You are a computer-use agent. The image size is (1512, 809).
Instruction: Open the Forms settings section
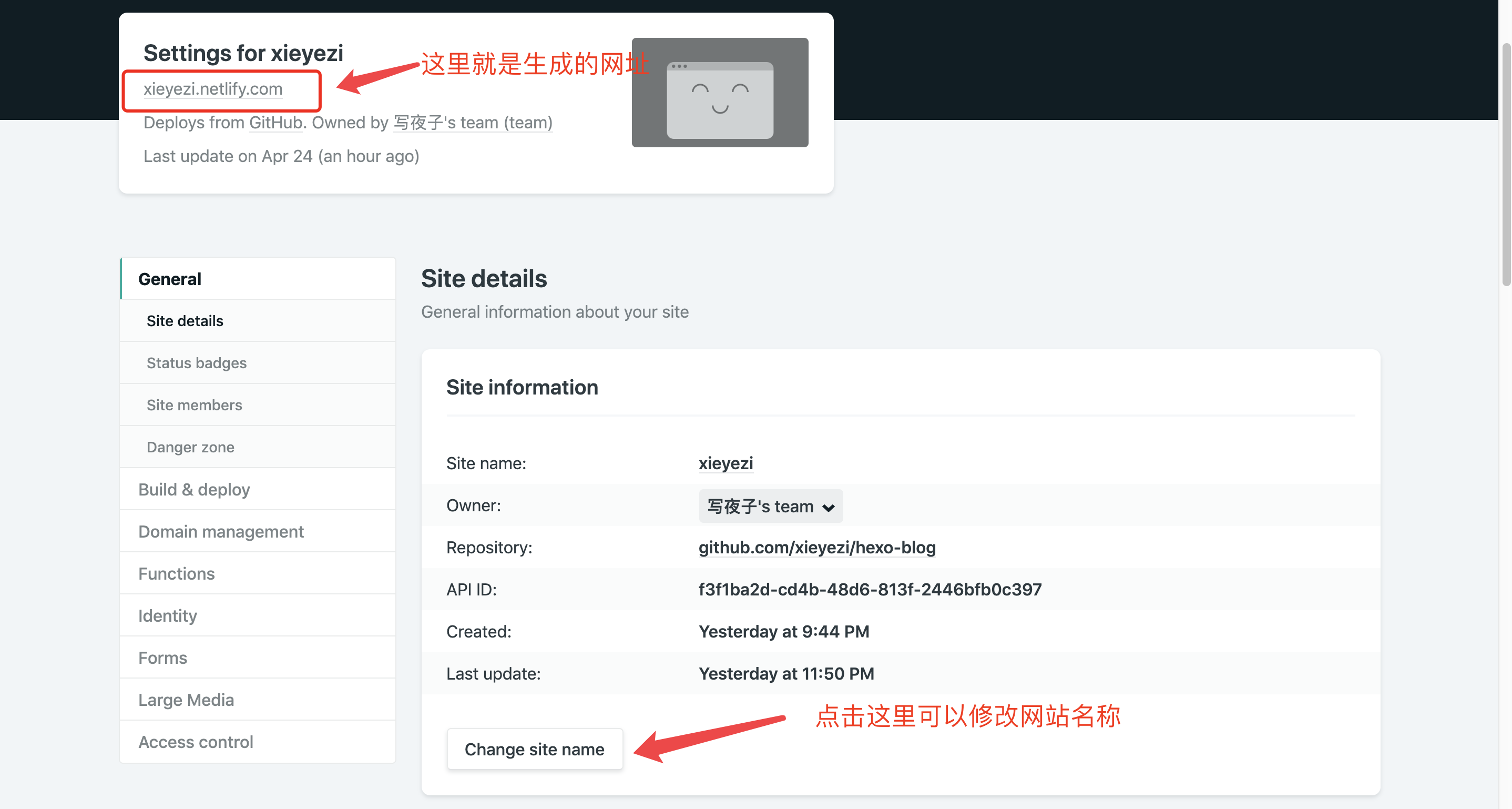pyautogui.click(x=162, y=658)
